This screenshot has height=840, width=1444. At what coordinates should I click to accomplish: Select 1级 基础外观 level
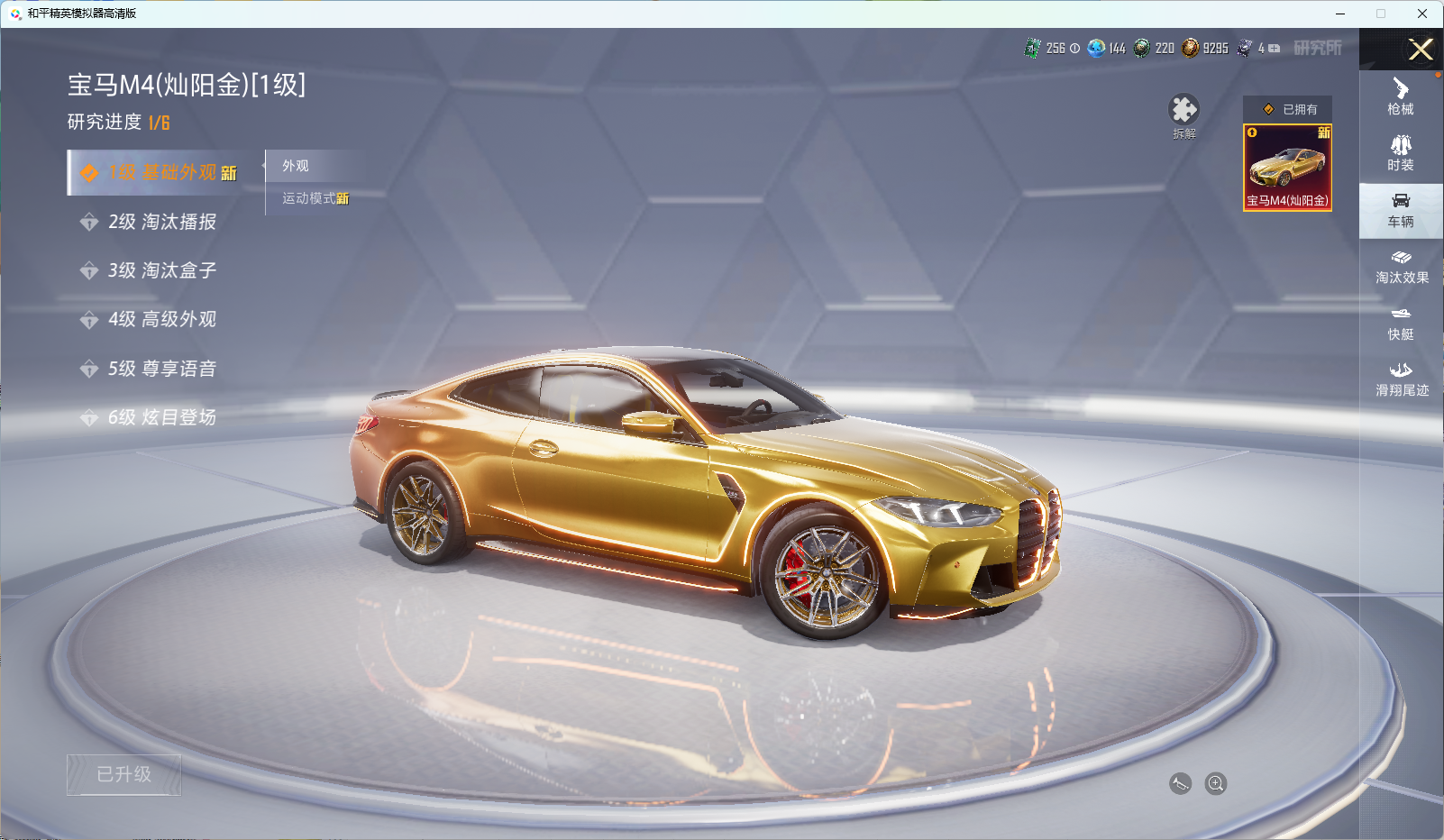point(164,173)
